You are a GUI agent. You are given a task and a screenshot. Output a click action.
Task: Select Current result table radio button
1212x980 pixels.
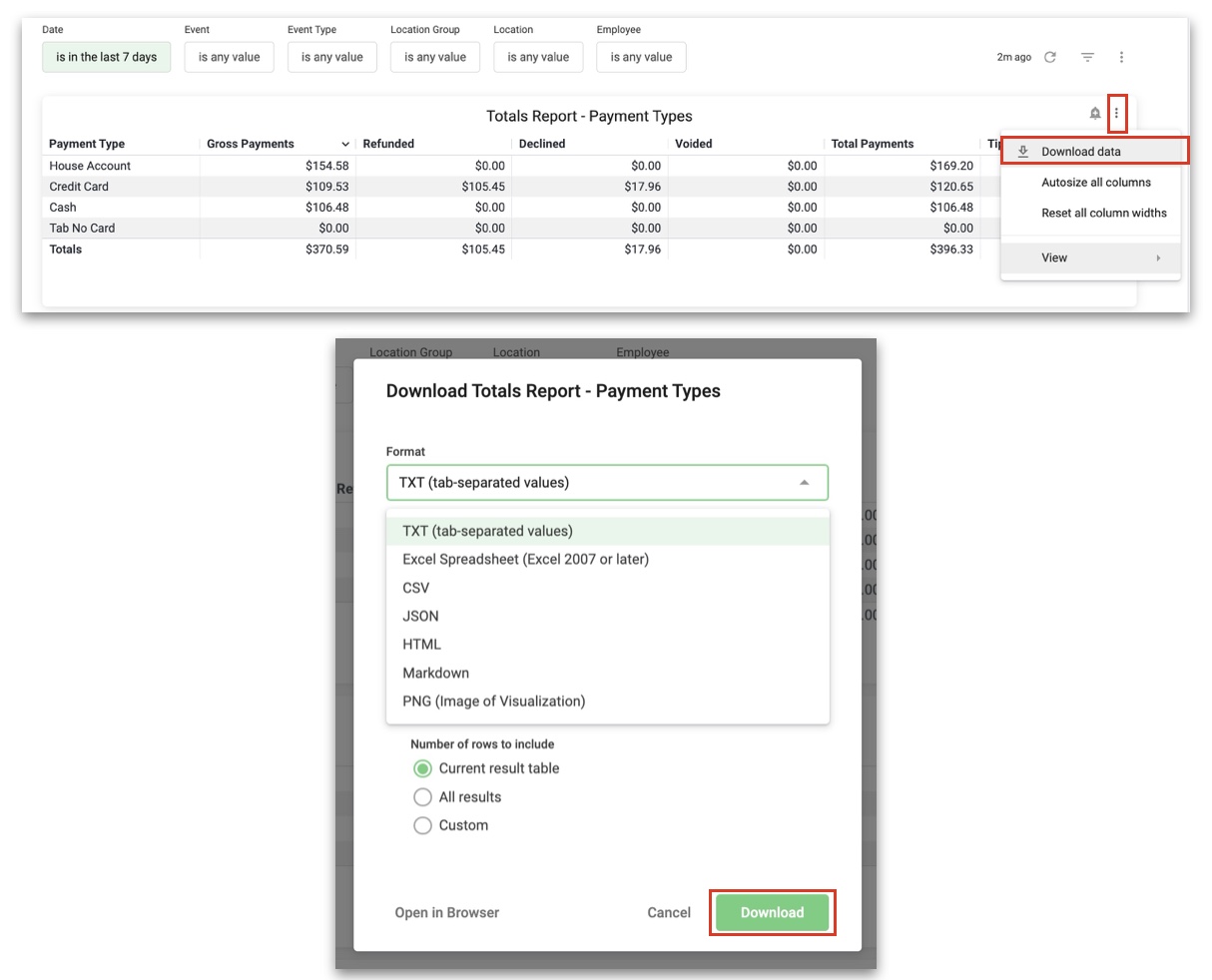(x=422, y=768)
